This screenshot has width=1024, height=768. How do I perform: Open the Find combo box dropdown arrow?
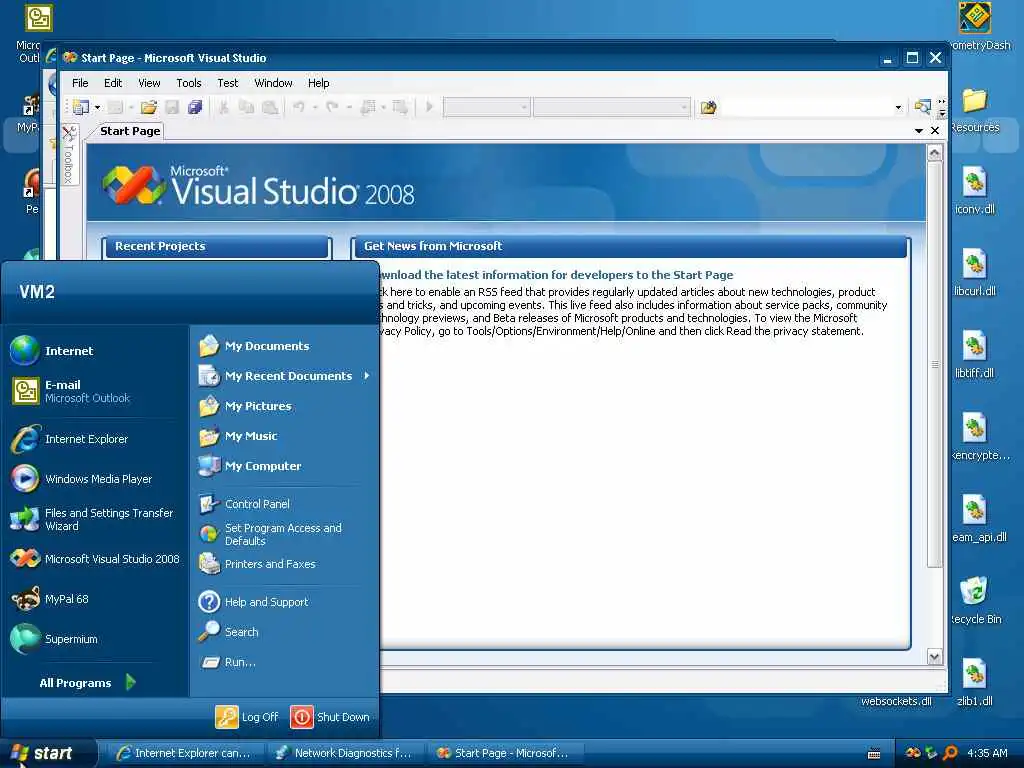[x=898, y=108]
